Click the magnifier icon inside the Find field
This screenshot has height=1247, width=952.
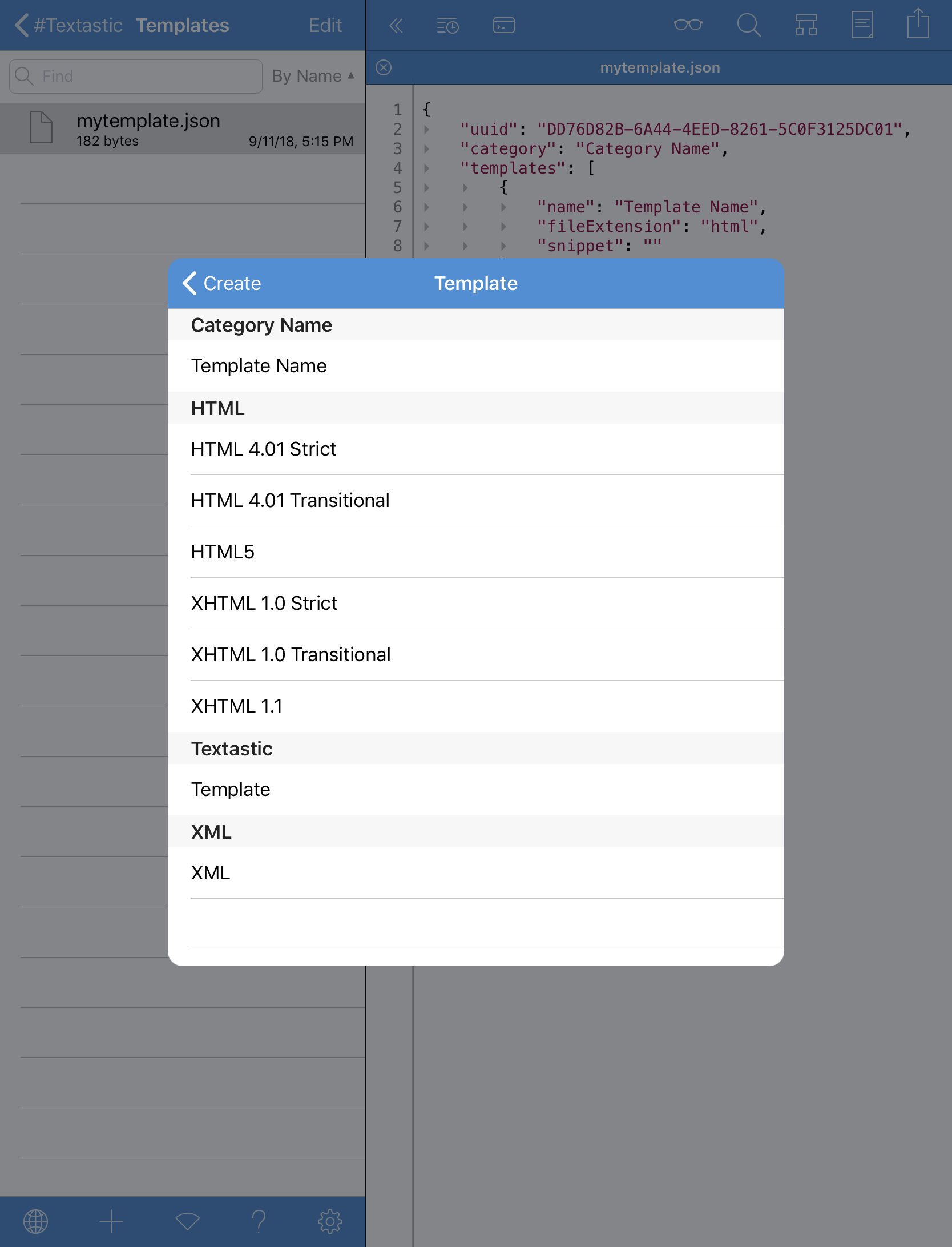(24, 76)
